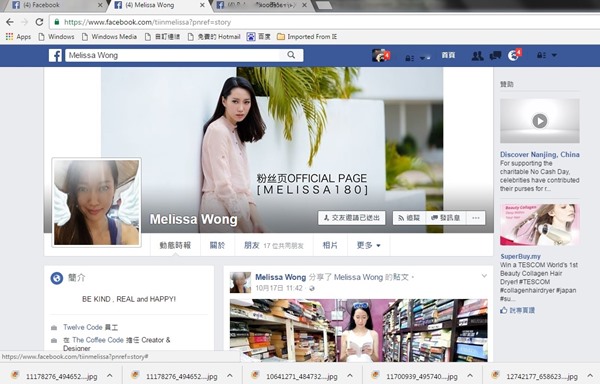Click the cover photo Melissa Wong name
Screen dimensions: 600x384
(x=193, y=219)
